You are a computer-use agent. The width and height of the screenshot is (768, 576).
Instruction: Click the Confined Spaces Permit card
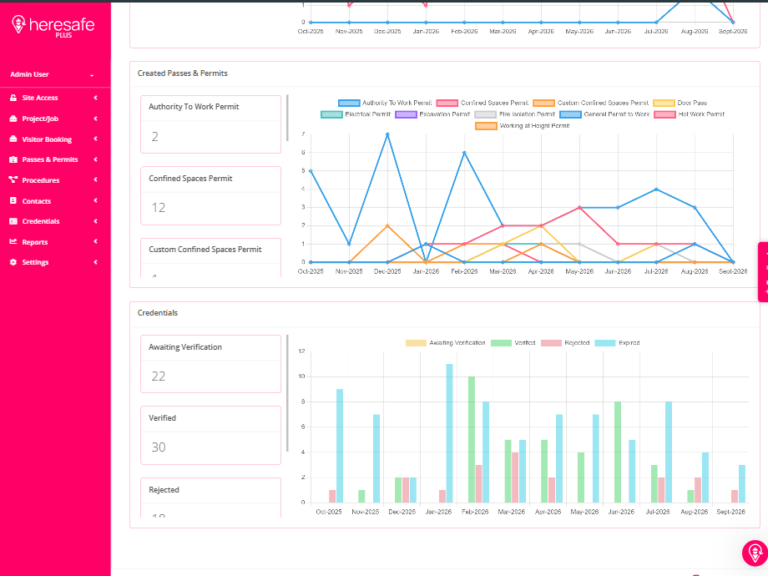click(211, 196)
